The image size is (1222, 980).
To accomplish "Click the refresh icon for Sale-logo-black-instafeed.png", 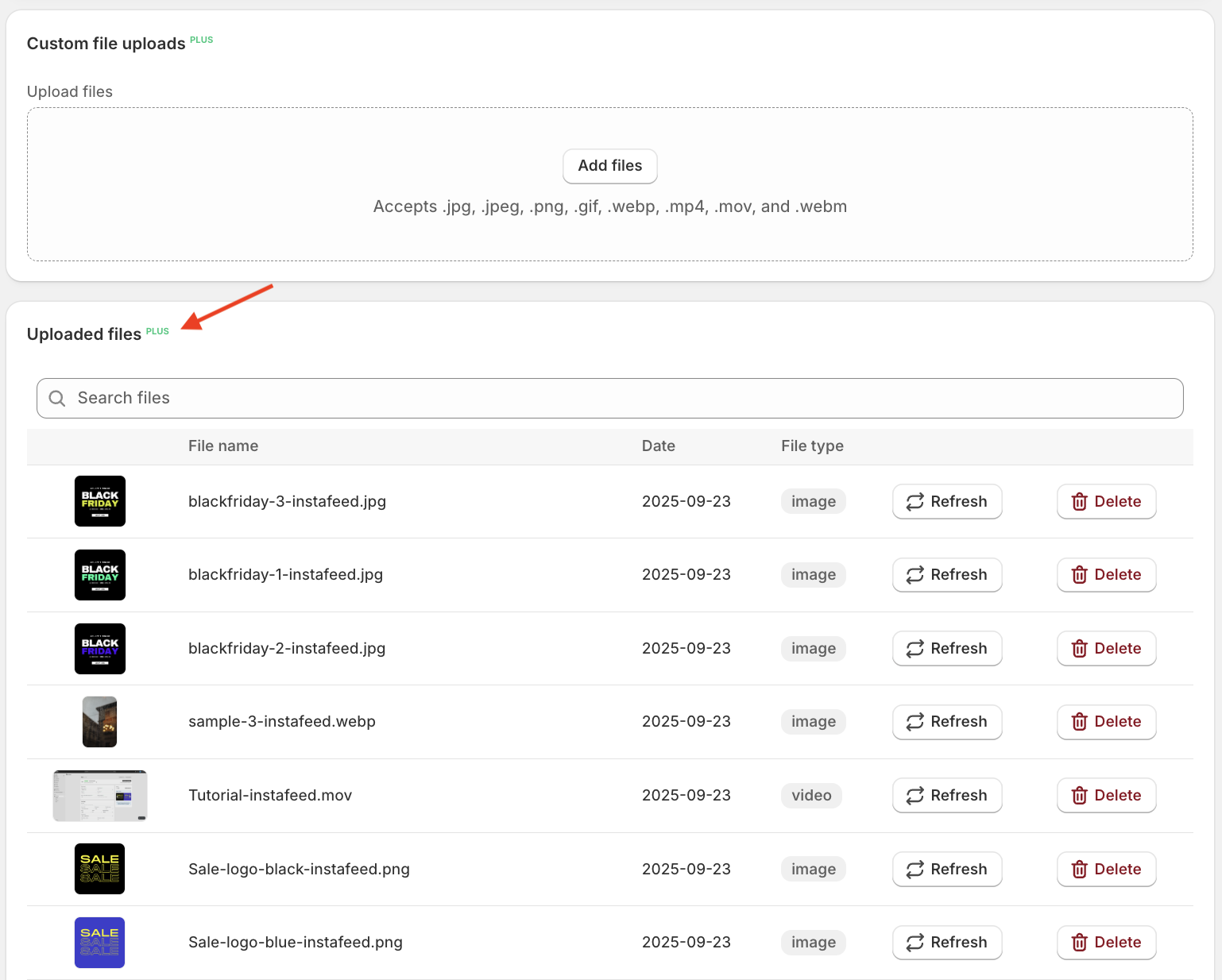I will pyautogui.click(x=915, y=869).
